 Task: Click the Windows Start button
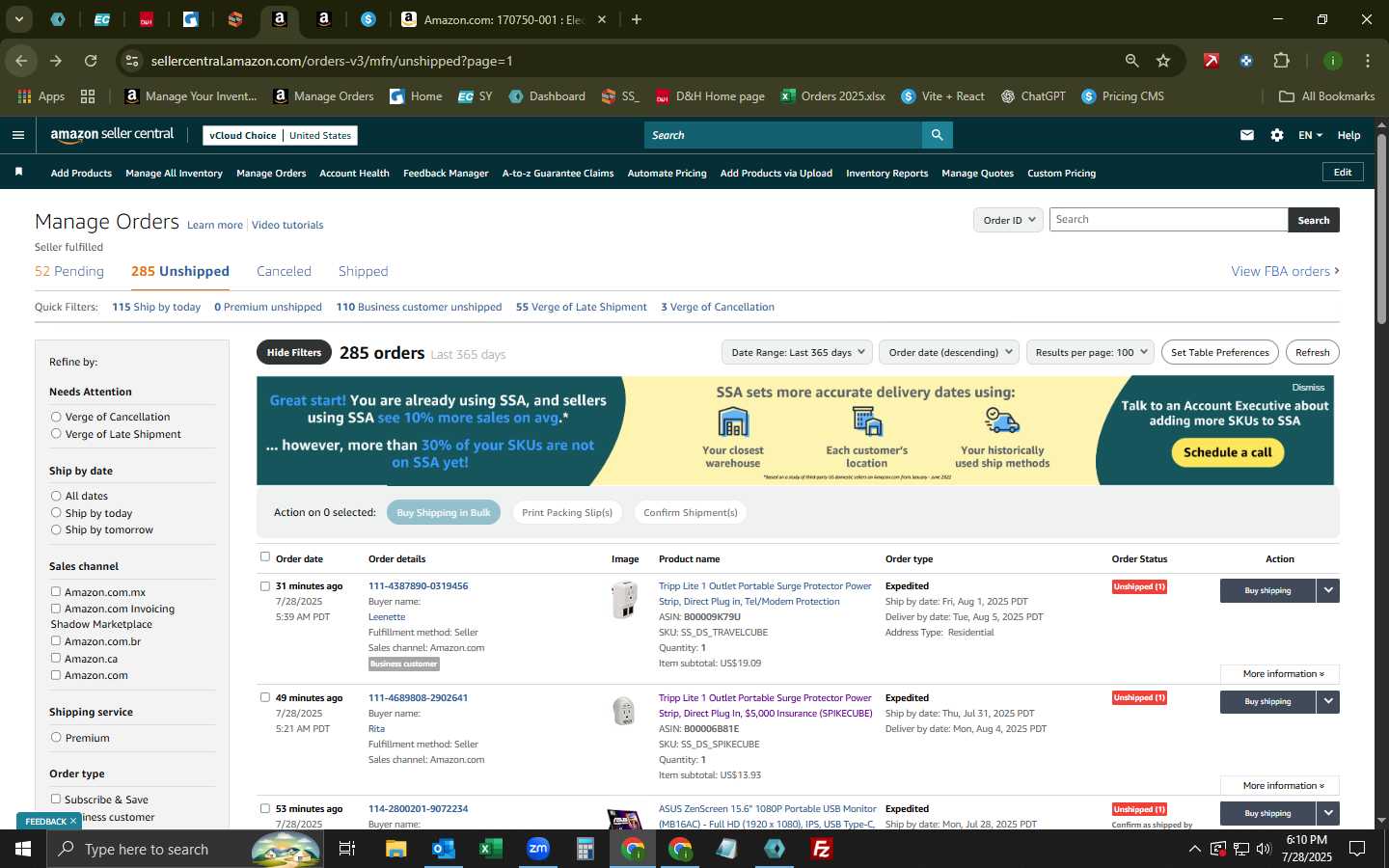(23, 849)
